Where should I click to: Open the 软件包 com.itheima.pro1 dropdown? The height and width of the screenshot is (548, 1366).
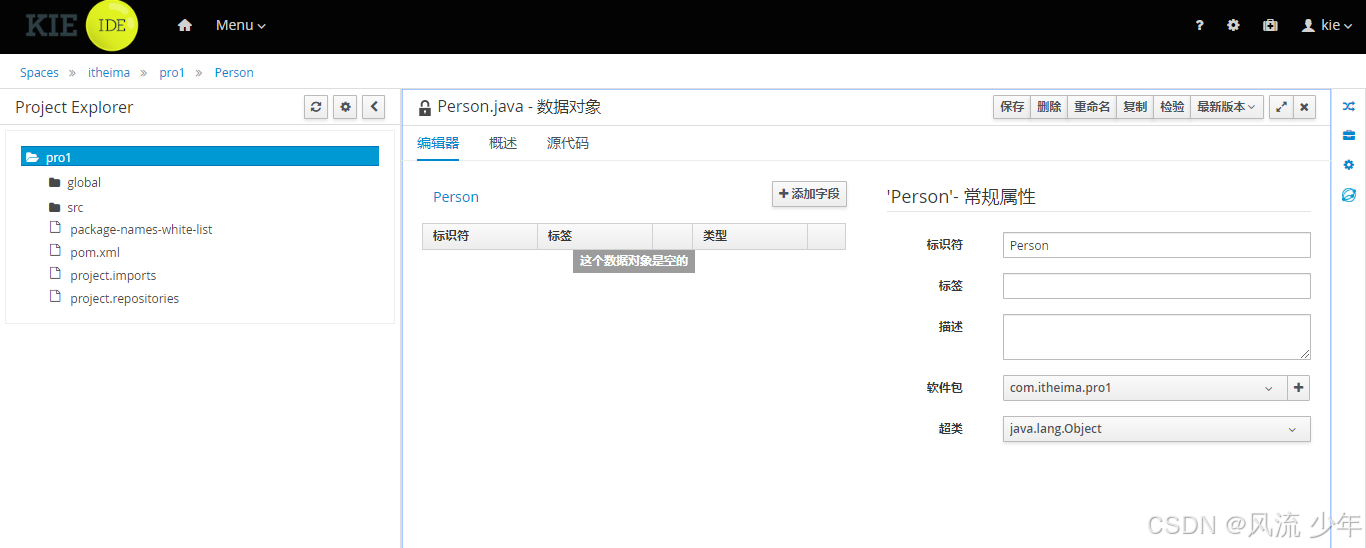pos(1145,388)
